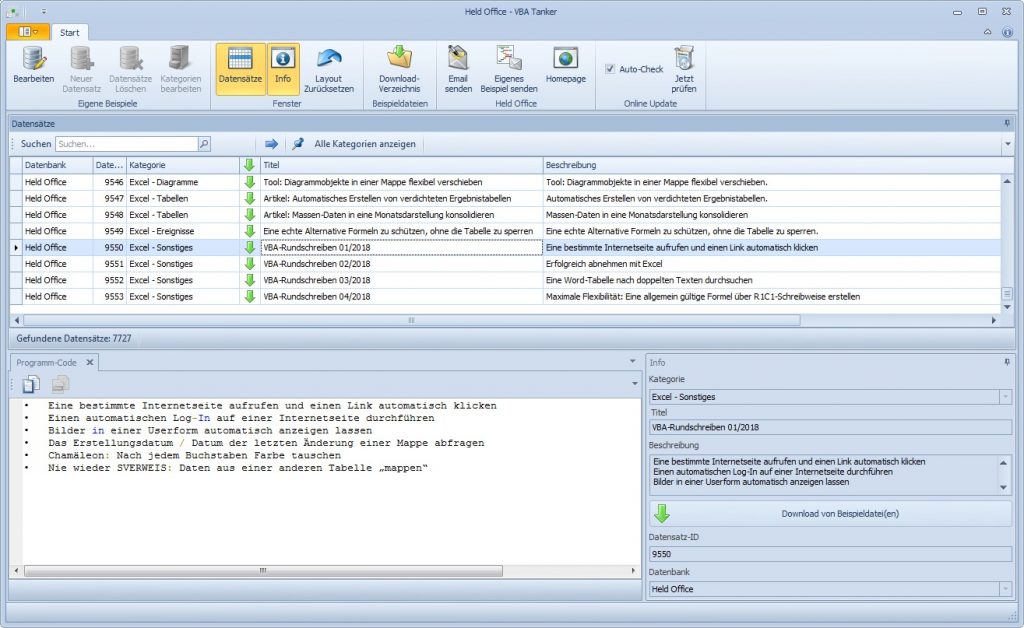The height and width of the screenshot is (628, 1024).
Task: Open the Bearbeiten tool
Action: (x=33, y=70)
